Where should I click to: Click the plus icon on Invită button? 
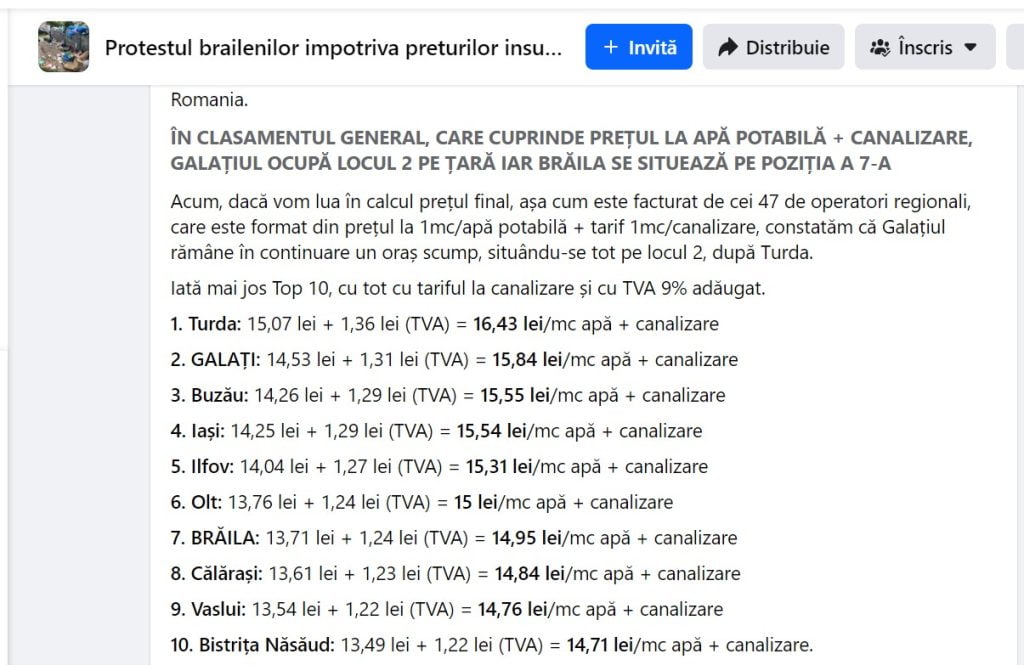pos(611,47)
